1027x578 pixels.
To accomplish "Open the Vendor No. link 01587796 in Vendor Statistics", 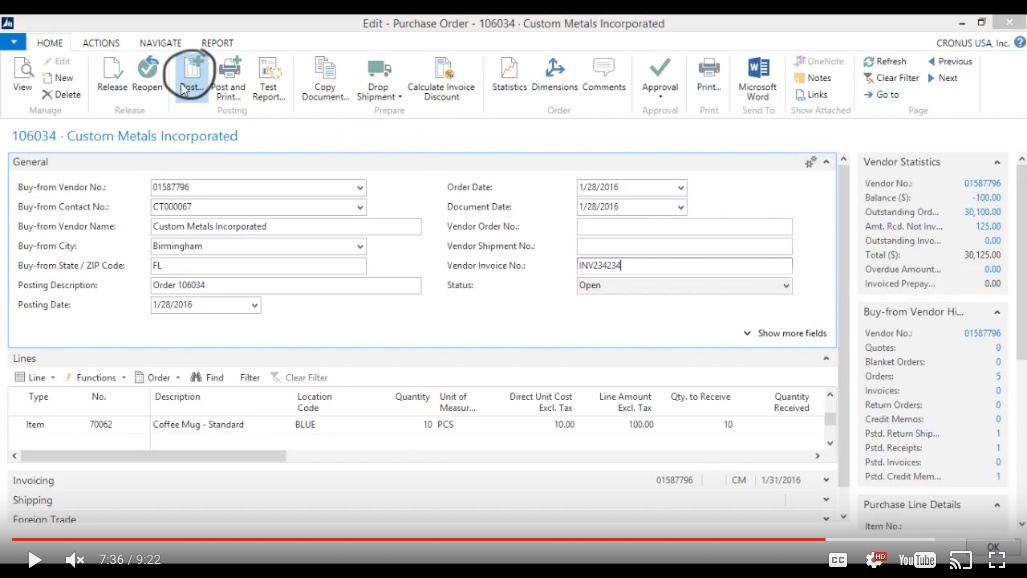I will point(982,183).
